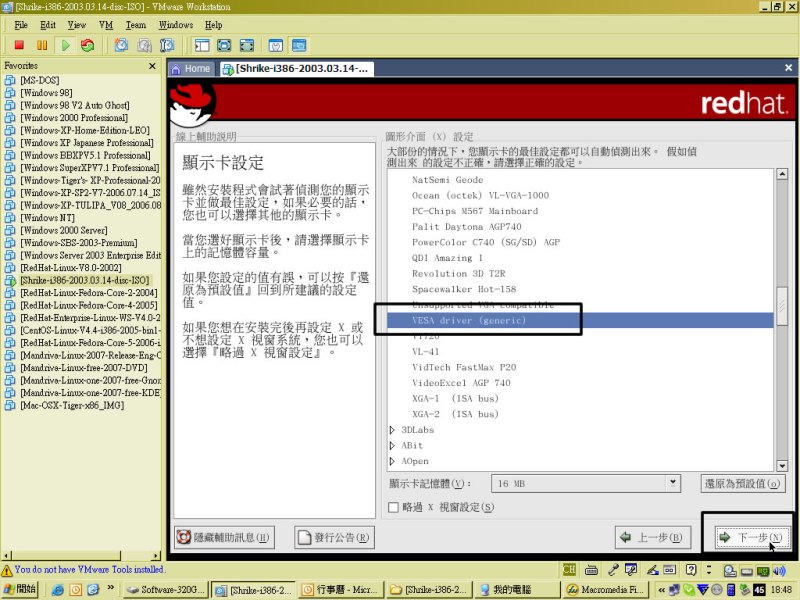
Task: Open the snapshot manager toolbar icon
Action: [x=167, y=45]
